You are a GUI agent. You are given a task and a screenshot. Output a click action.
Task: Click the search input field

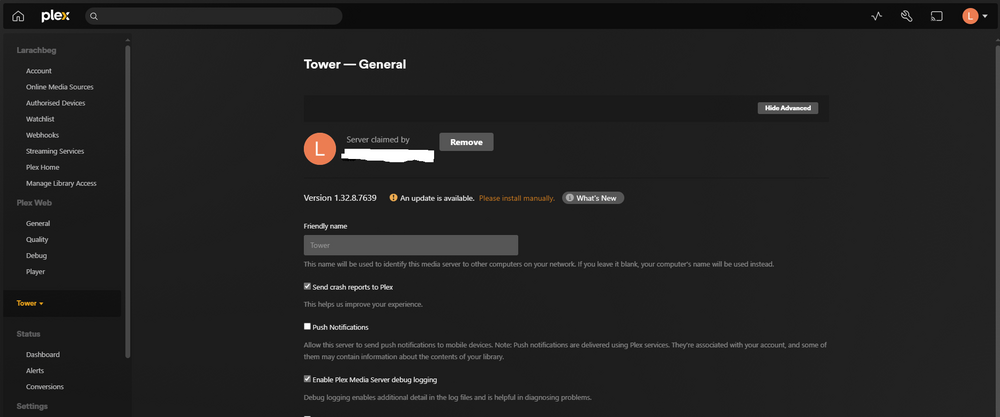[x=214, y=17]
